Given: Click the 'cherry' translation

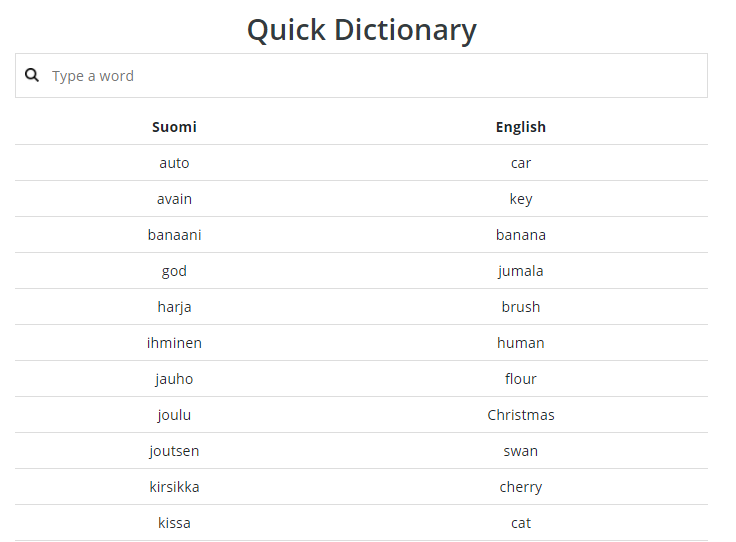Looking at the screenshot, I should coord(520,487).
